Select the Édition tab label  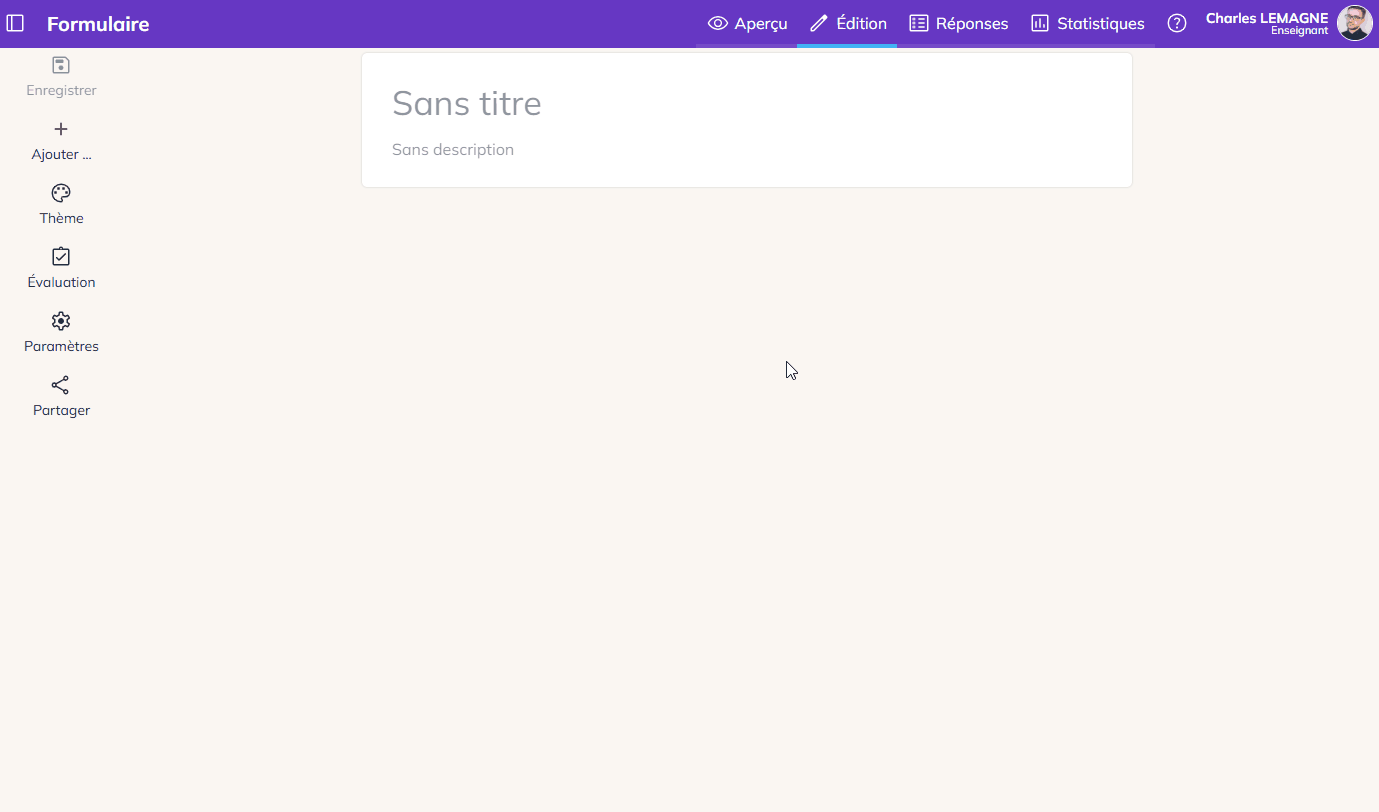[861, 23]
